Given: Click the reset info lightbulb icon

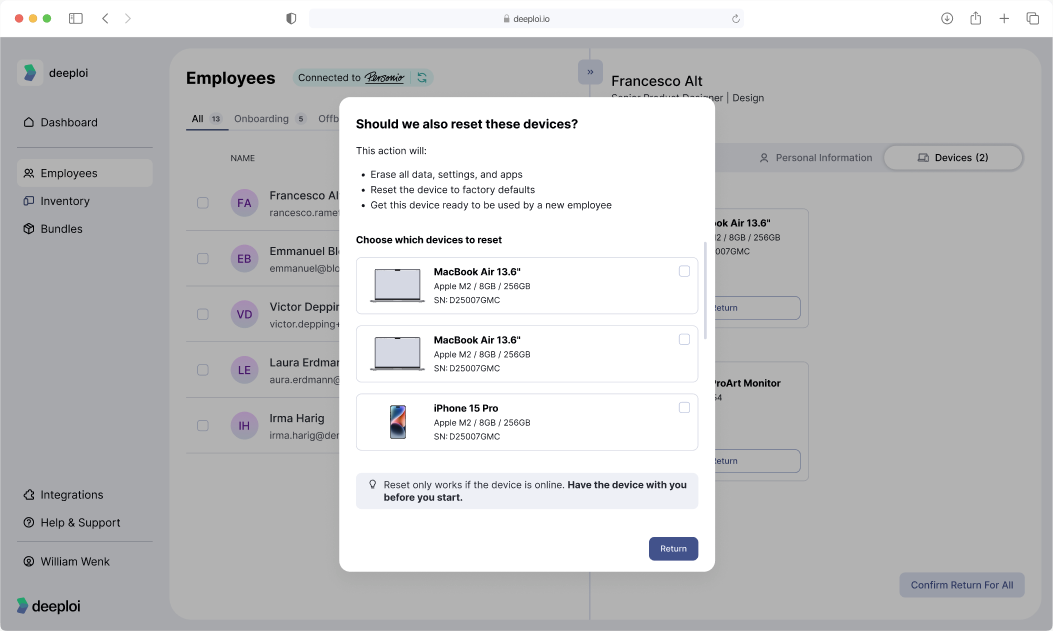Looking at the screenshot, I should coord(373,485).
